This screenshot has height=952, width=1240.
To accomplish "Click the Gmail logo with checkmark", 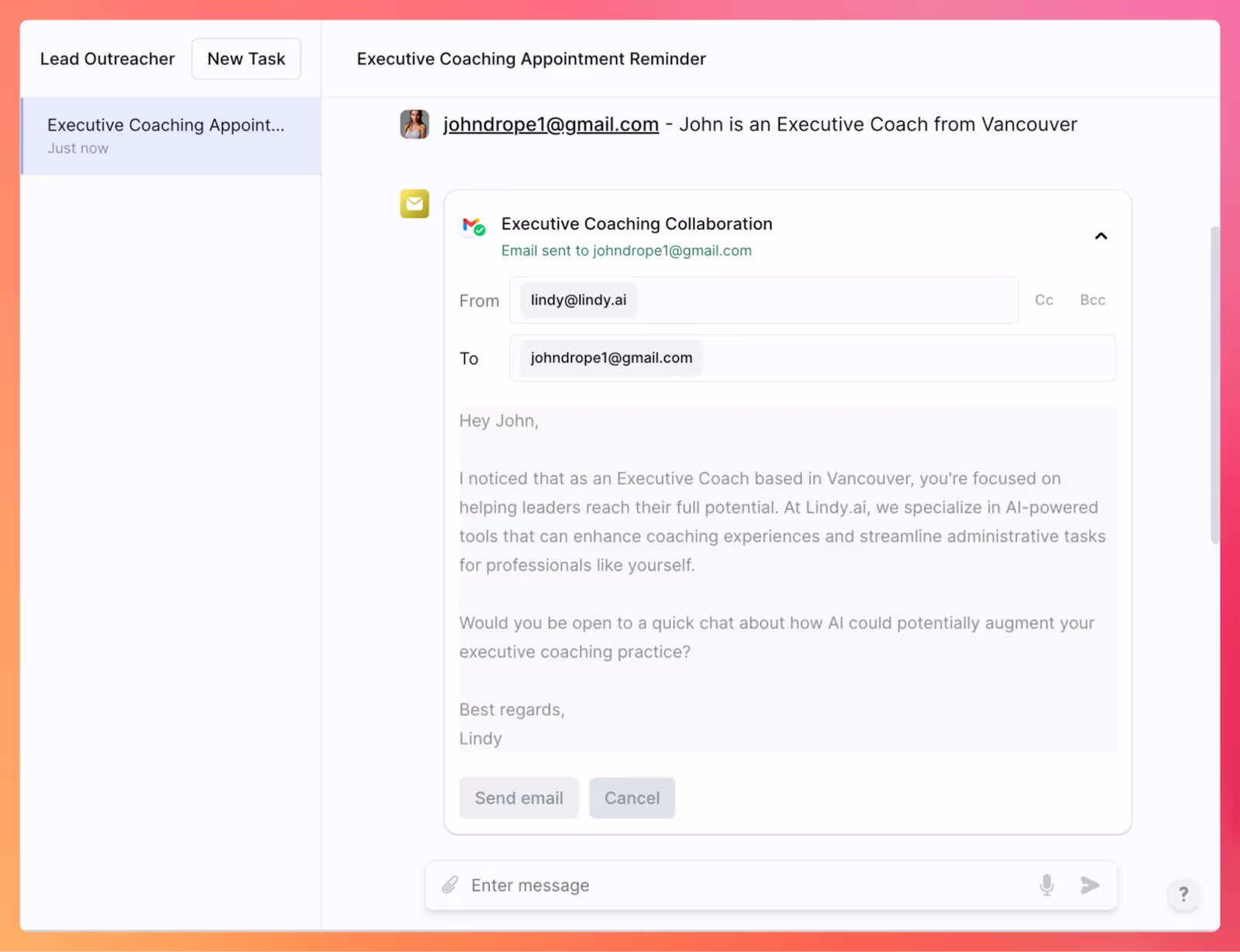I will [x=474, y=226].
